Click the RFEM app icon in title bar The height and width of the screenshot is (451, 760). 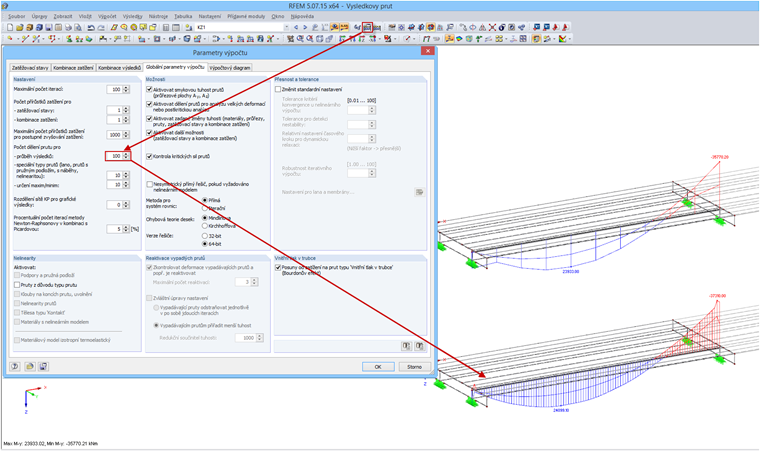[4, 6]
